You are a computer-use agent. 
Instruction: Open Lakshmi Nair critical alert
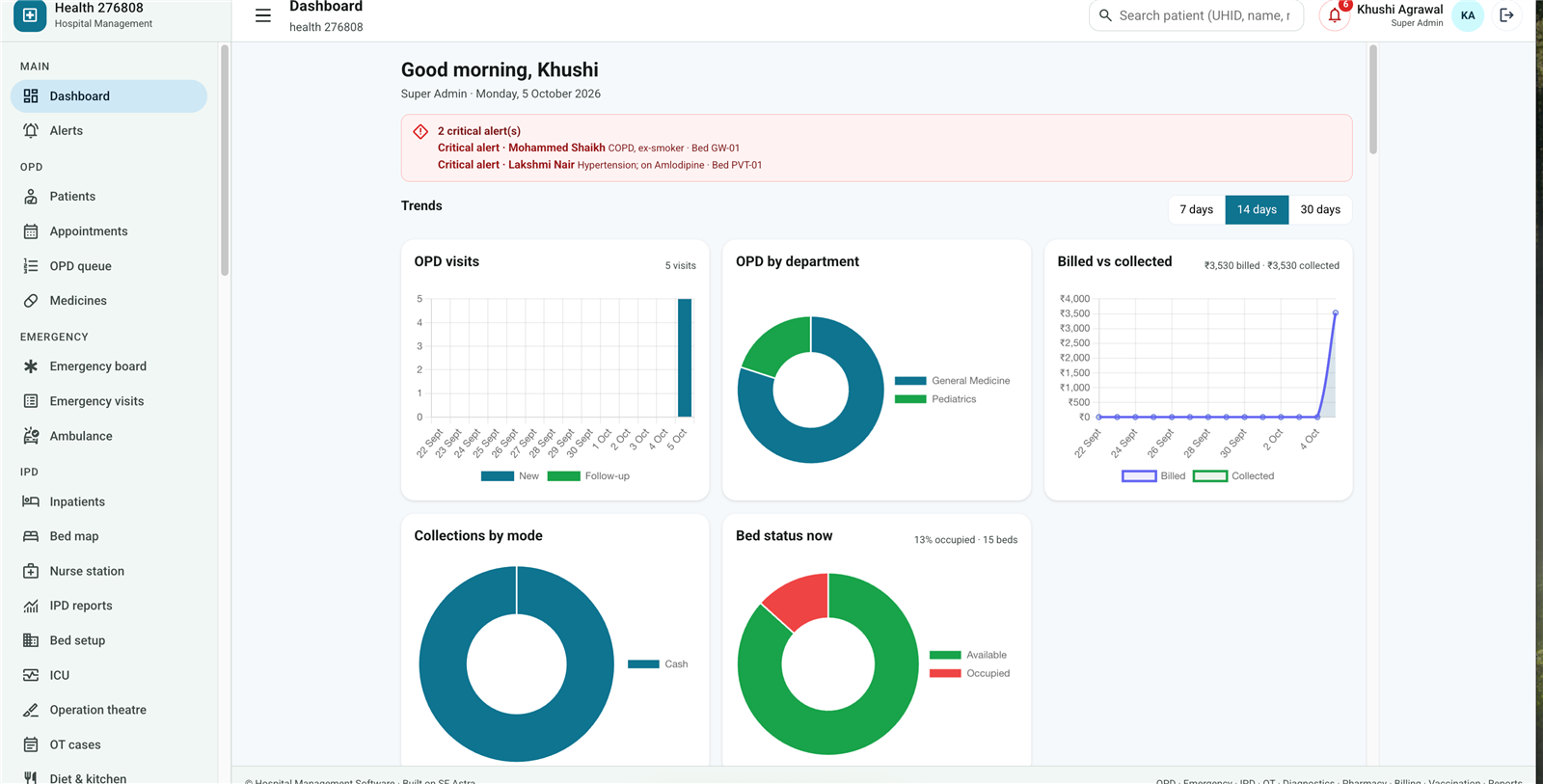point(600,165)
